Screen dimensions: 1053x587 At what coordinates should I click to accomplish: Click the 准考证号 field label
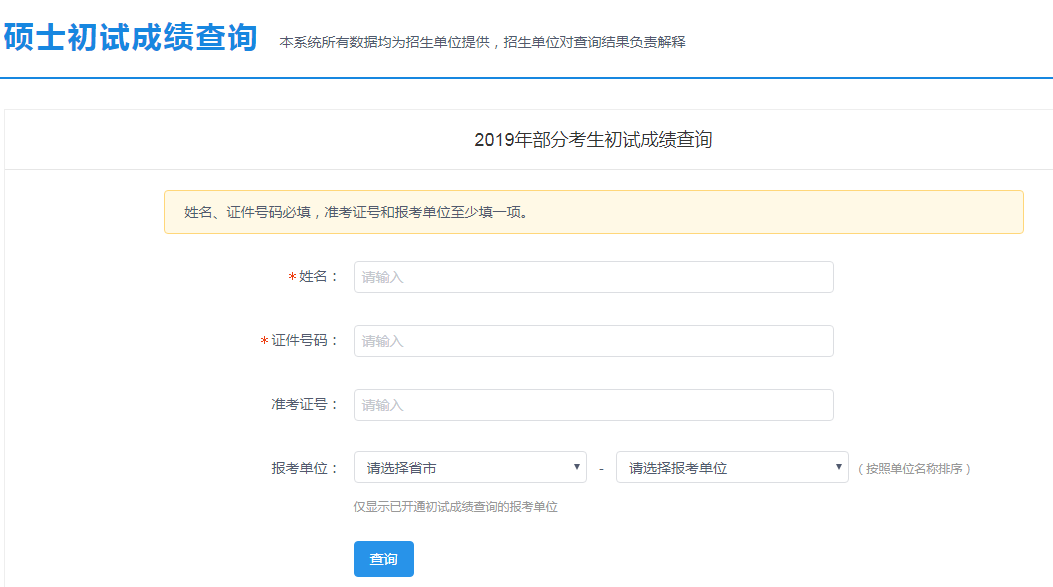[x=305, y=405]
